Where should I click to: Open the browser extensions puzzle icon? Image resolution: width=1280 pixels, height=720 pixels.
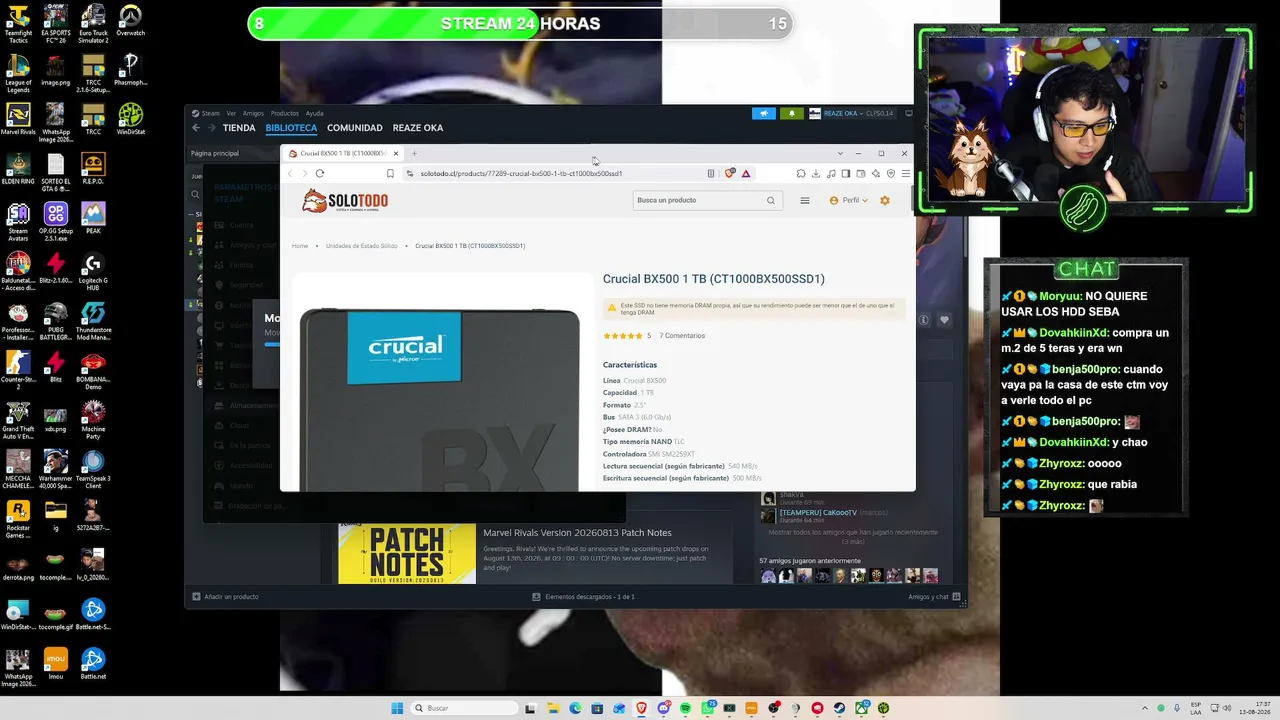pyautogui.click(x=801, y=173)
